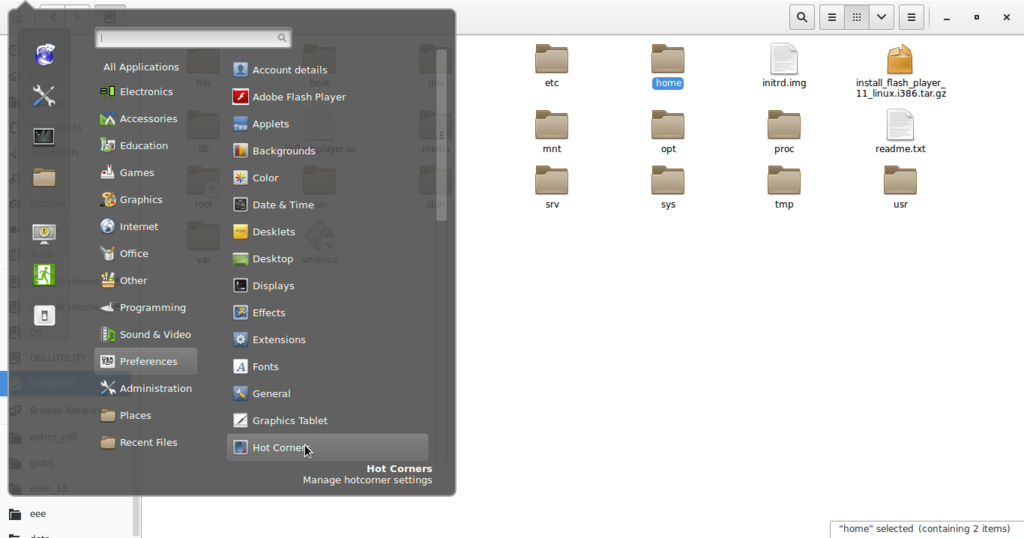Open the file manager folder favorite icon
This screenshot has height=538, width=1024.
(x=44, y=177)
